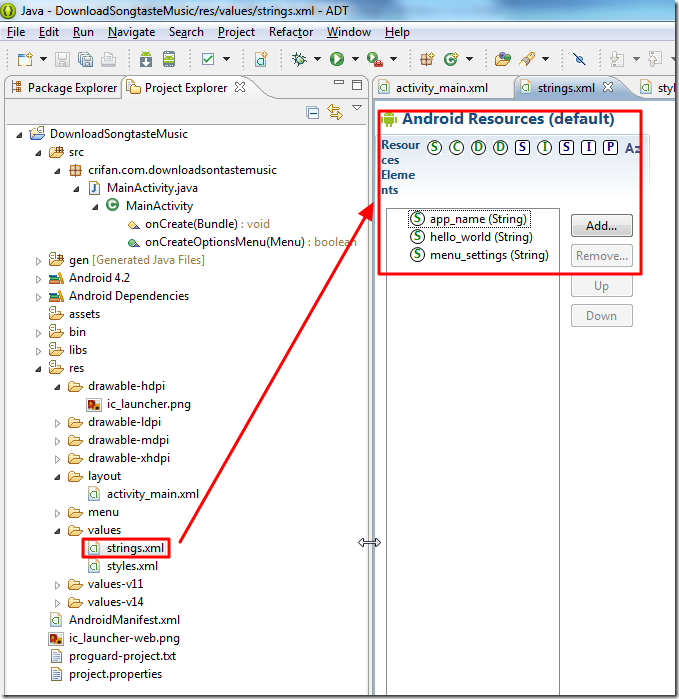Select hello_world (String) resource entry

[471, 237]
